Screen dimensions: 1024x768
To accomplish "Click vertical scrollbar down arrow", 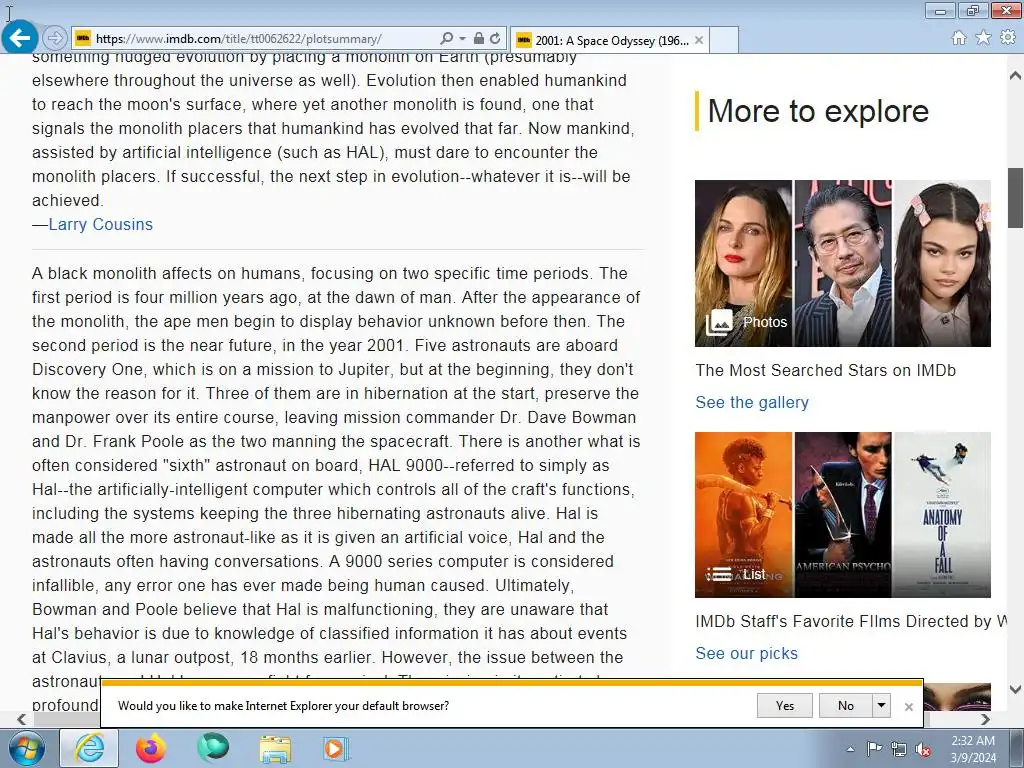I will [1015, 689].
